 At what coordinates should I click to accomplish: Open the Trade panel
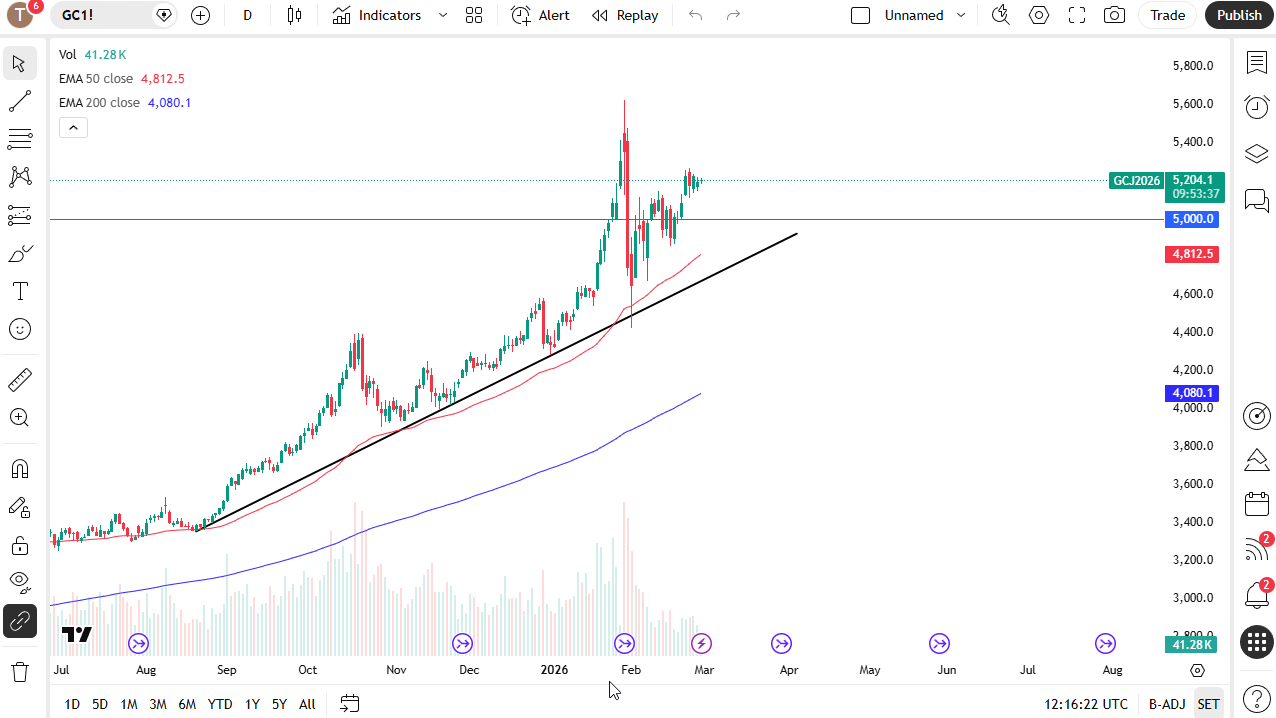[x=1167, y=15]
